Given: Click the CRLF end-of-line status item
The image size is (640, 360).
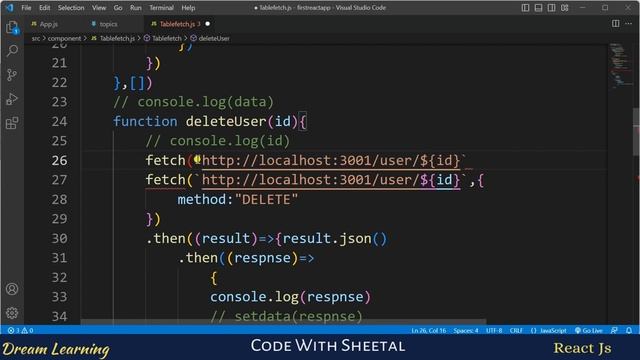Looking at the screenshot, I should (516, 330).
